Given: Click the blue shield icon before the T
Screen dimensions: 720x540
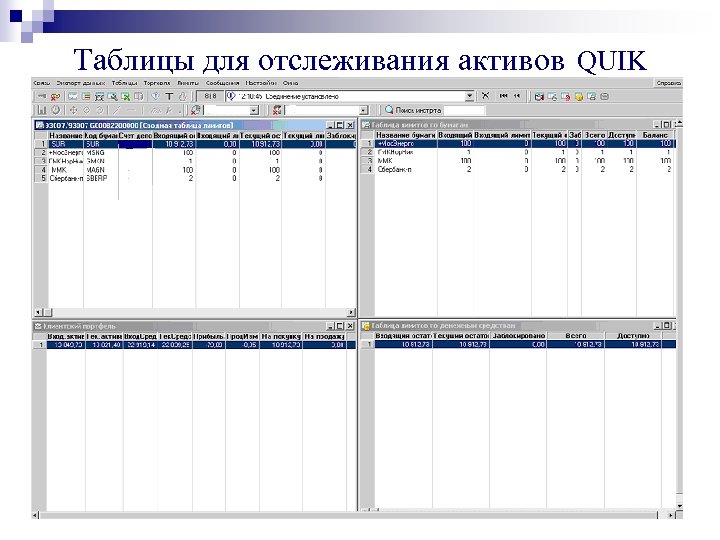Looking at the screenshot, I should tap(156, 96).
